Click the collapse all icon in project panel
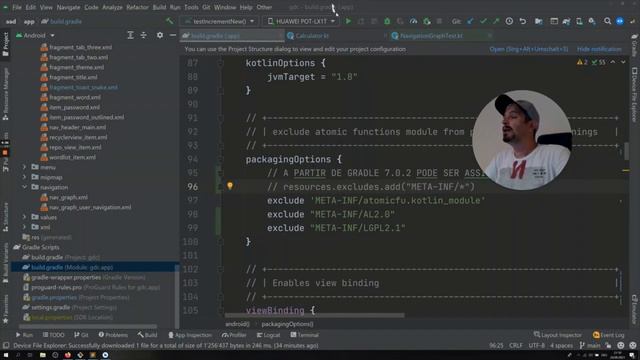The width and height of the screenshot is (640, 360). tap(143, 36)
